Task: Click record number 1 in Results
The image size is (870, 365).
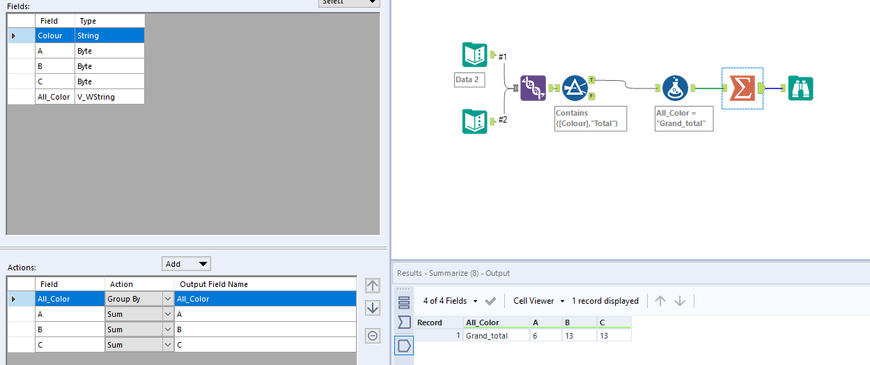Action: coord(439,335)
